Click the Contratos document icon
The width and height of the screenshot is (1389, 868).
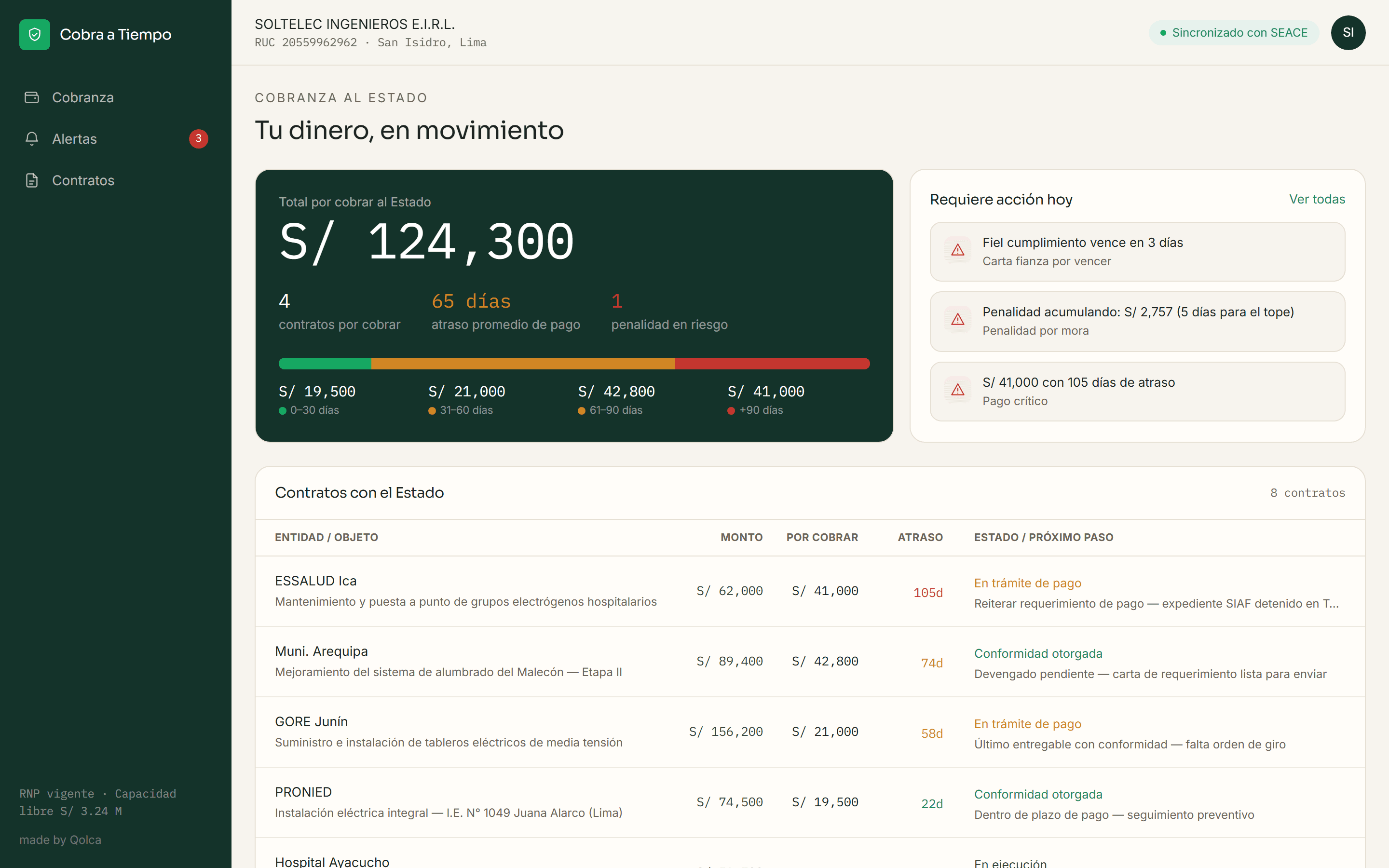(31, 180)
